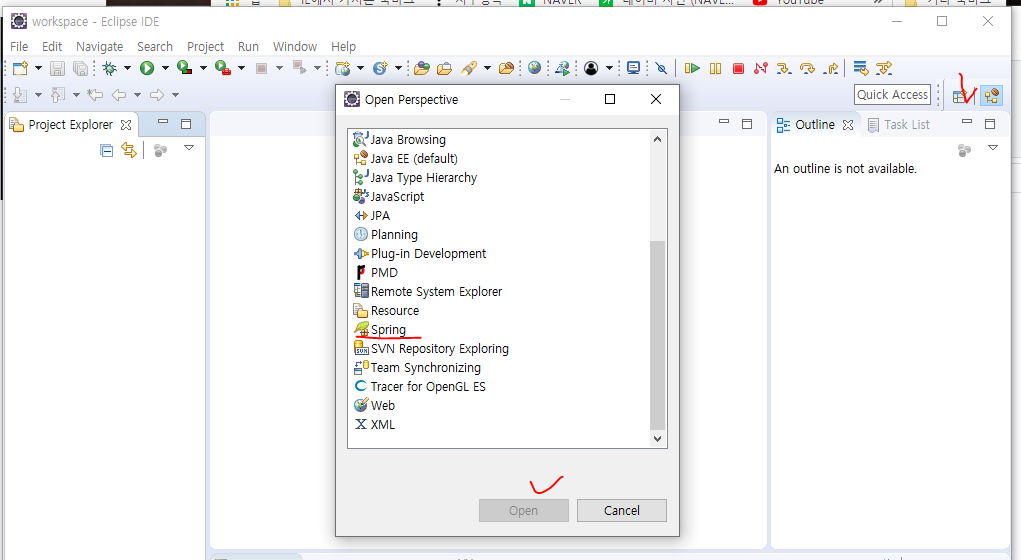
Task: Click the New wizard toolbar icon
Action: tap(20, 68)
